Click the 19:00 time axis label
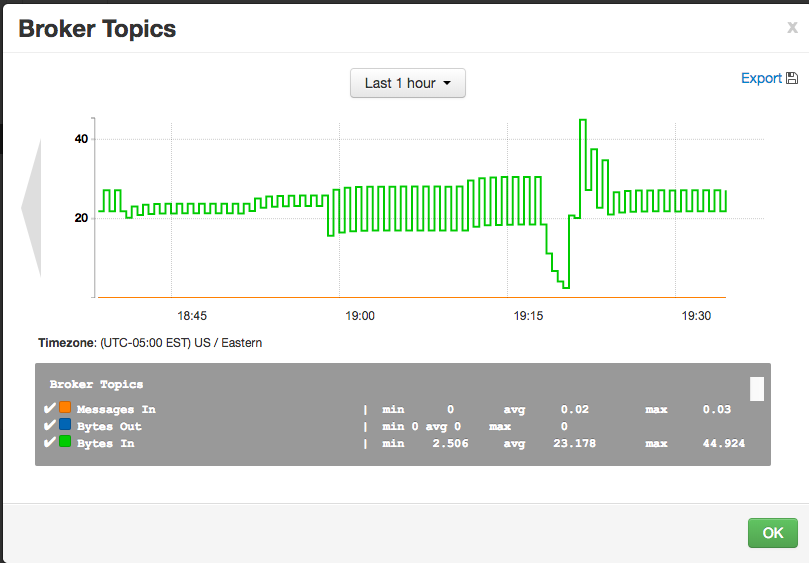Image resolution: width=809 pixels, height=563 pixels. pyautogui.click(x=360, y=316)
